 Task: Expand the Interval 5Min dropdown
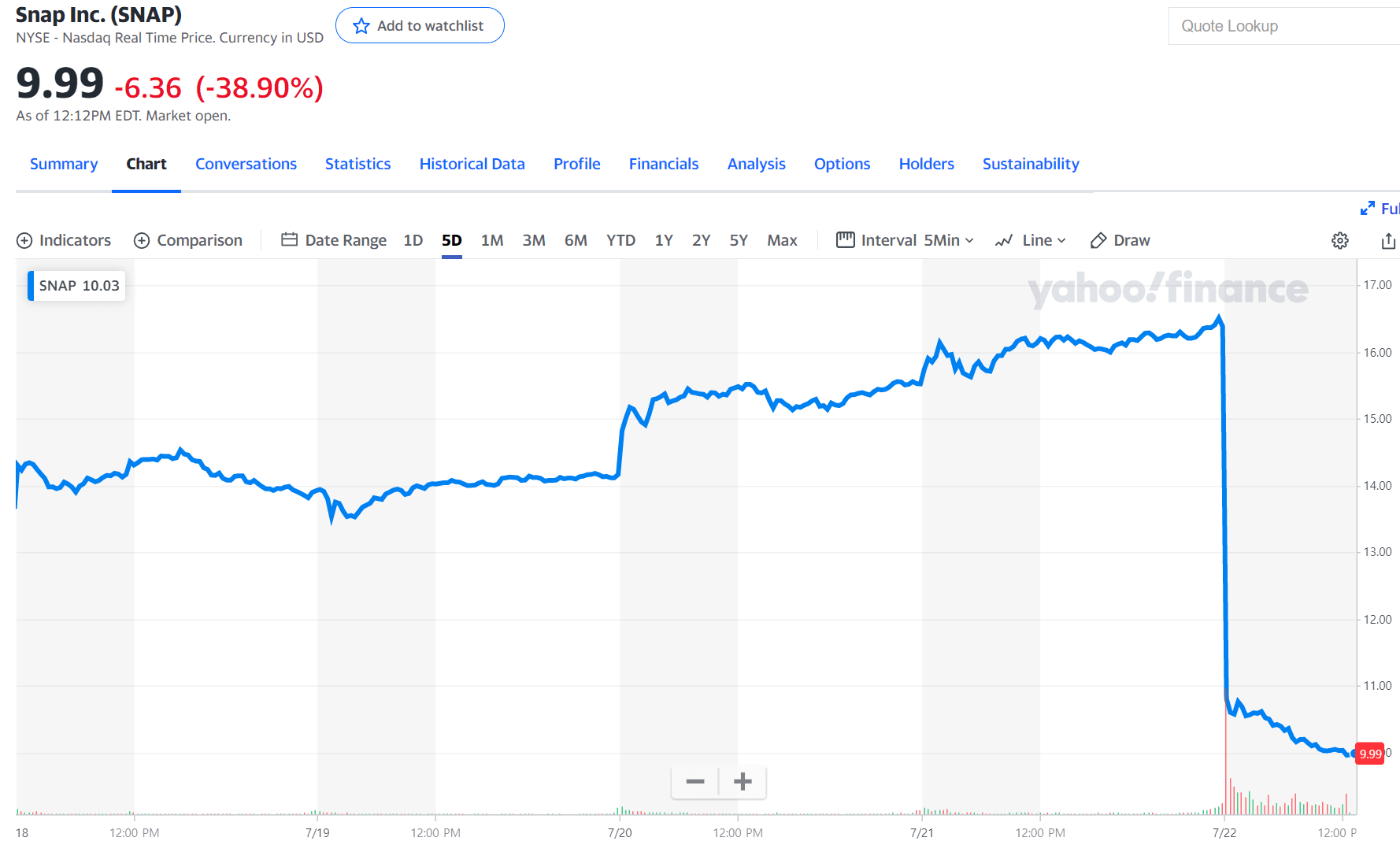(x=949, y=240)
